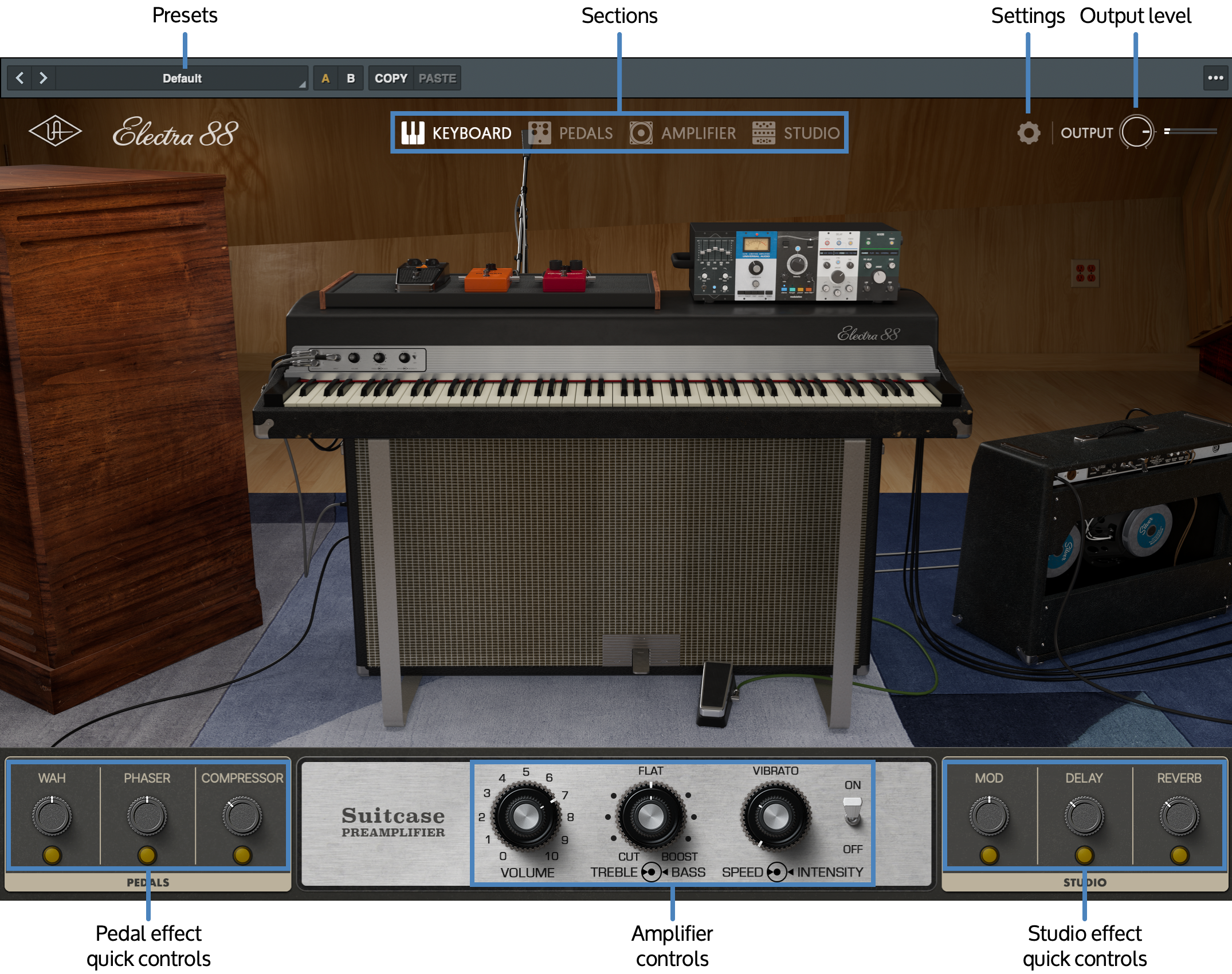The width and height of the screenshot is (1232, 974).
Task: Select preset slot B
Action: 351,78
